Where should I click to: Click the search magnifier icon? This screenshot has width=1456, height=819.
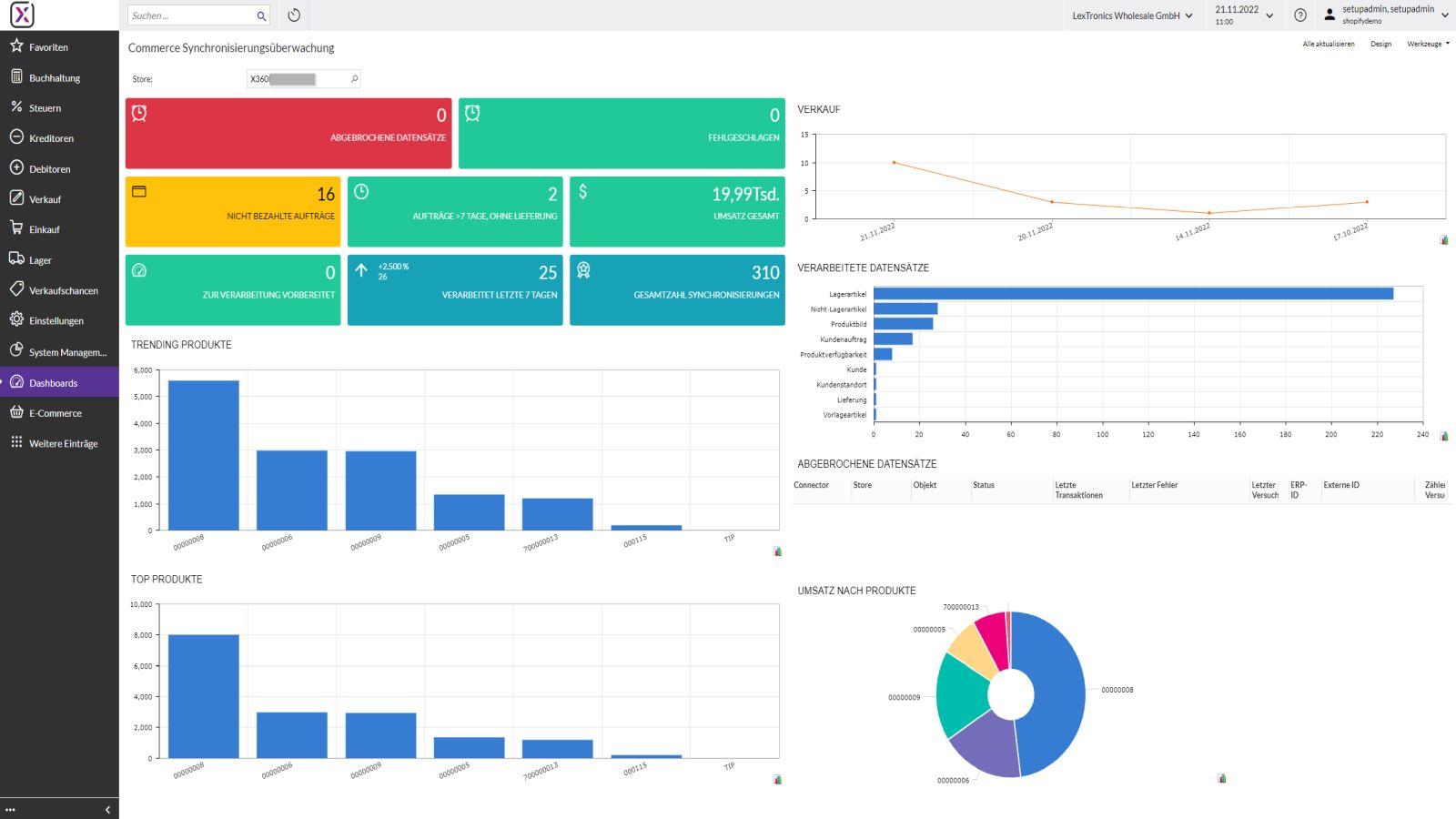(261, 15)
